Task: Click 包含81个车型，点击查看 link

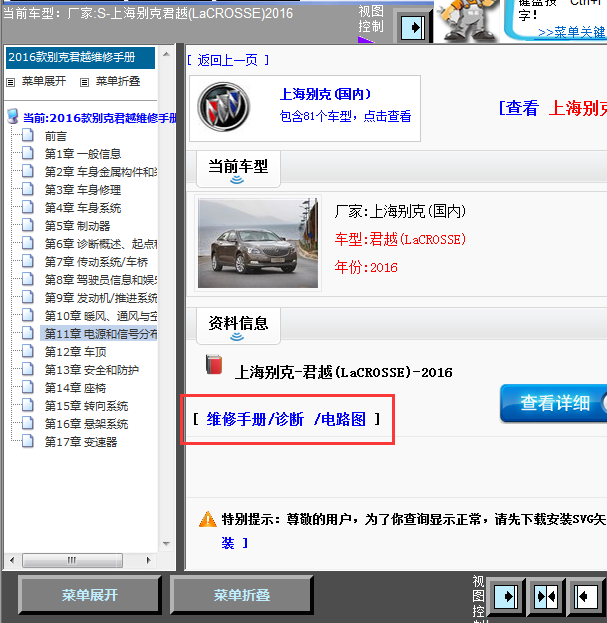Action: point(346,116)
